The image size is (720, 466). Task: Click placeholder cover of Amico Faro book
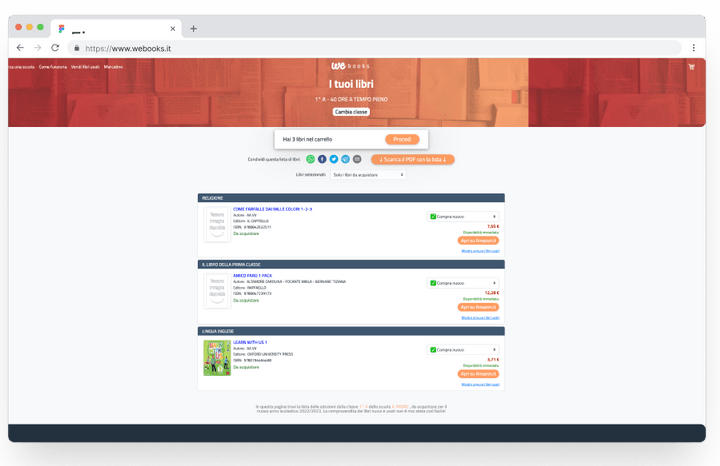(x=217, y=291)
